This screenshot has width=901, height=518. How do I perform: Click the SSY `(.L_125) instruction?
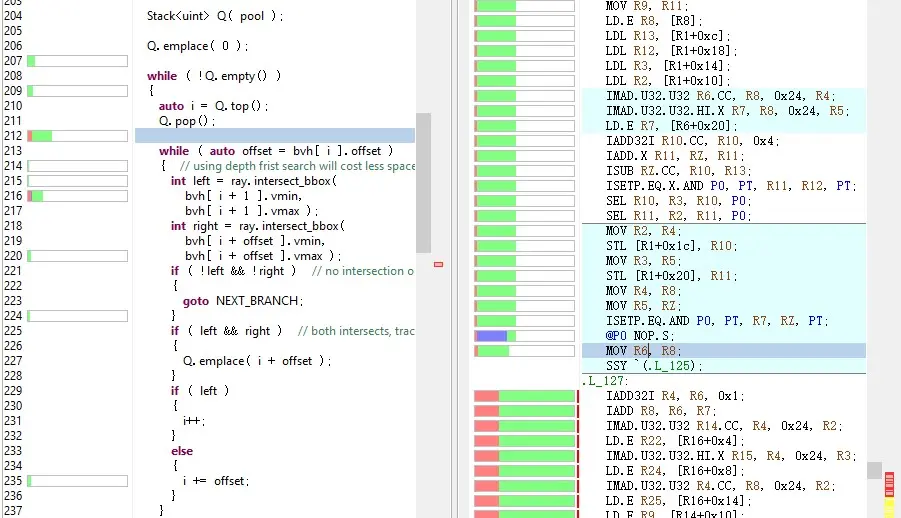(x=656, y=366)
